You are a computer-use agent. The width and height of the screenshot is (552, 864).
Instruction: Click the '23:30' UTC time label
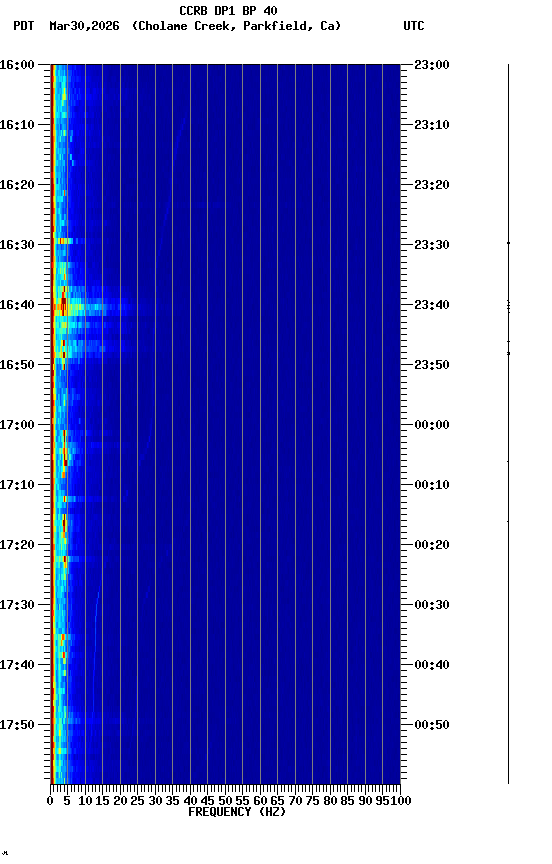coord(432,245)
